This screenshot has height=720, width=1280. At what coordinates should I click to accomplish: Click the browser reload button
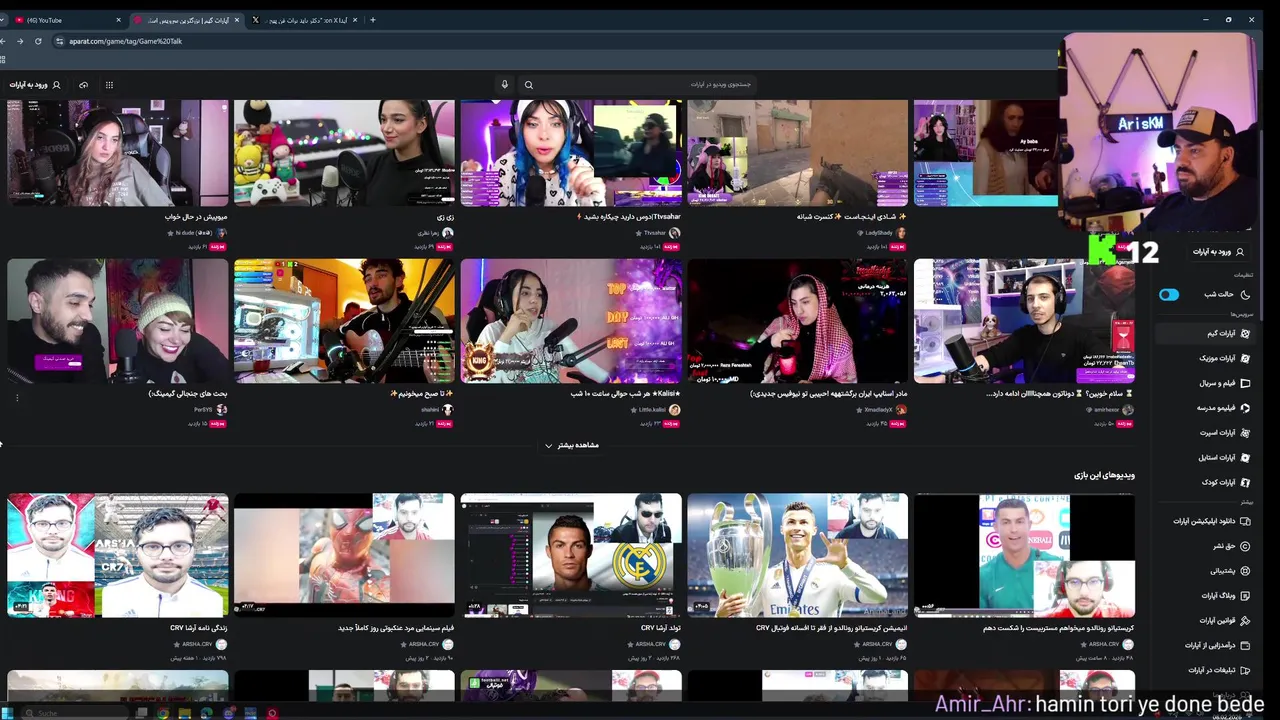coord(38,41)
